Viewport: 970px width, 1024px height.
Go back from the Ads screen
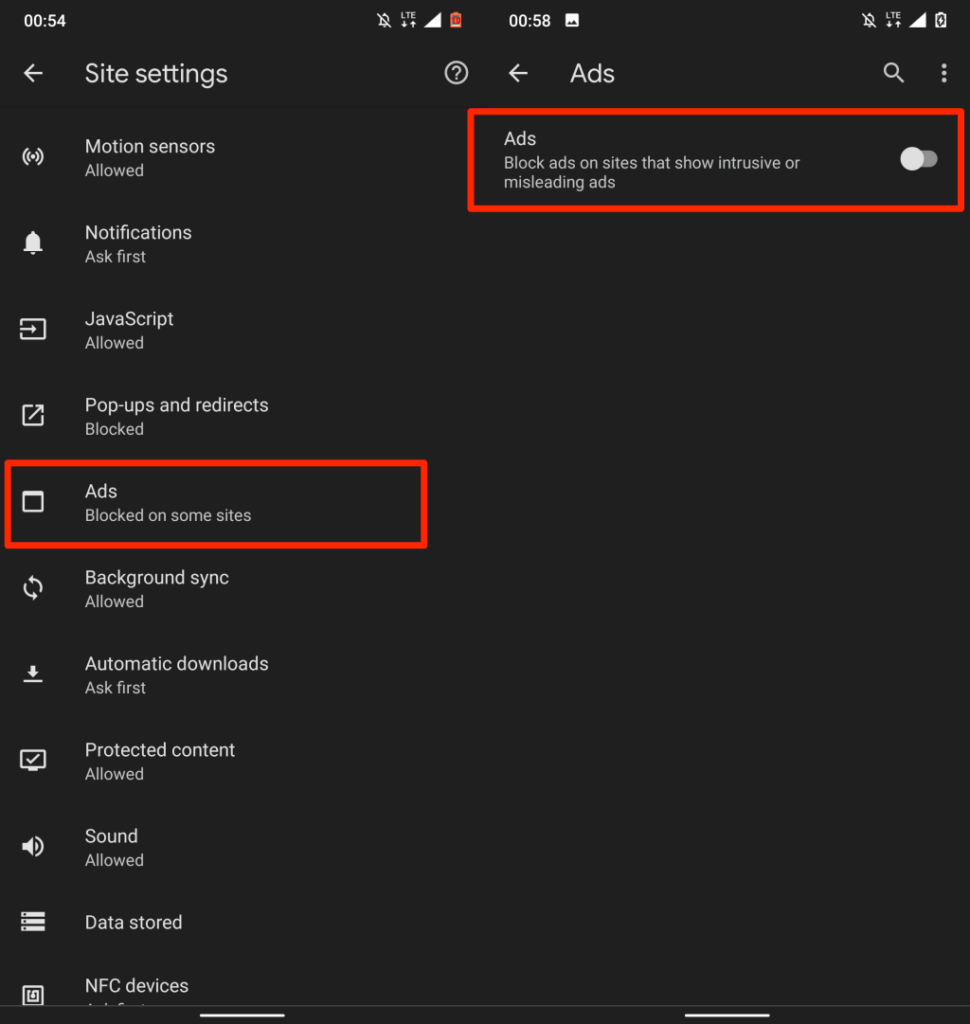pos(518,73)
